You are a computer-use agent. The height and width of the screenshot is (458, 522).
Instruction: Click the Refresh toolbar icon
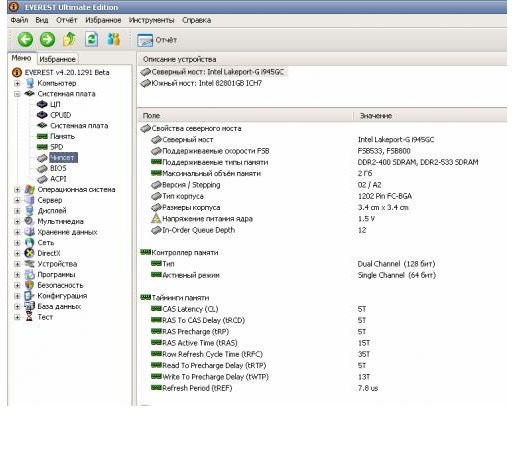[91, 39]
